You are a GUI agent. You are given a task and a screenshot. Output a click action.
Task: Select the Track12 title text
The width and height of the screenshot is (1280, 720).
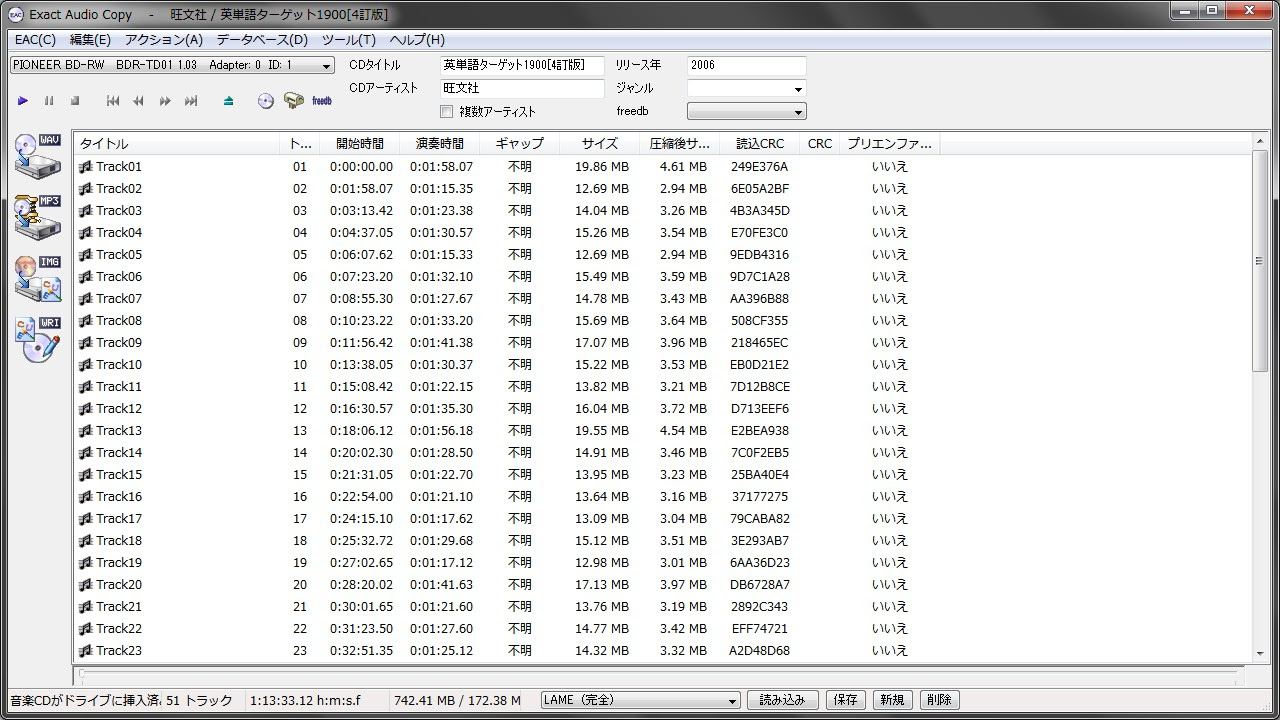119,409
